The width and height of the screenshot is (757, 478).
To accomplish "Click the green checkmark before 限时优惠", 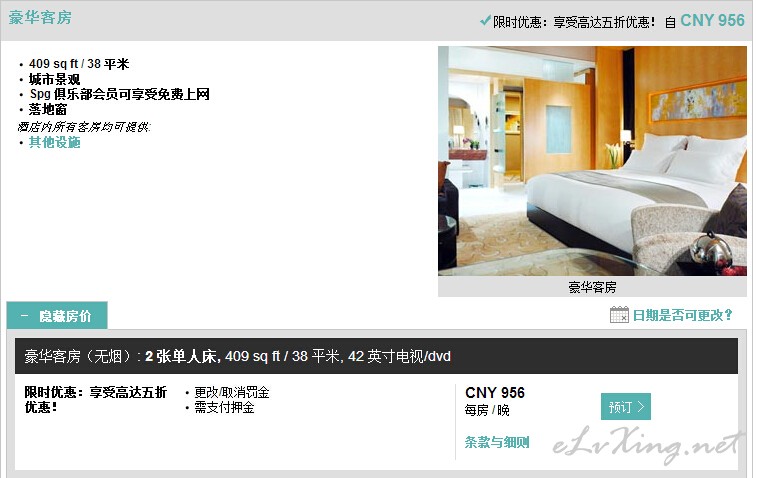I will click(x=485, y=21).
